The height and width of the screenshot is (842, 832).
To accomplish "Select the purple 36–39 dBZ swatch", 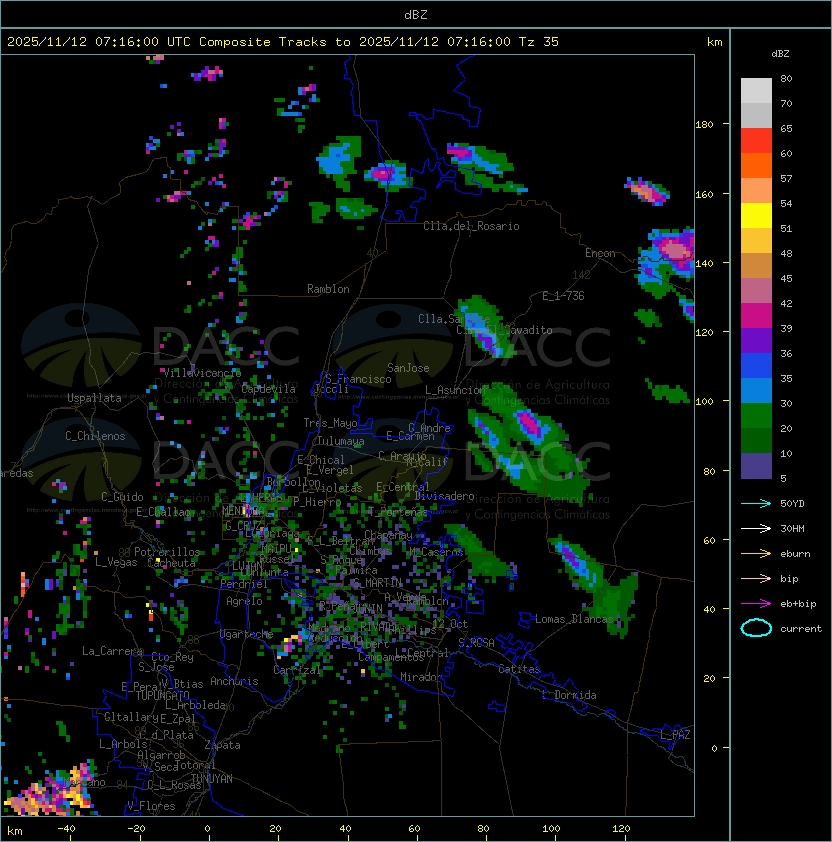I will [x=756, y=340].
